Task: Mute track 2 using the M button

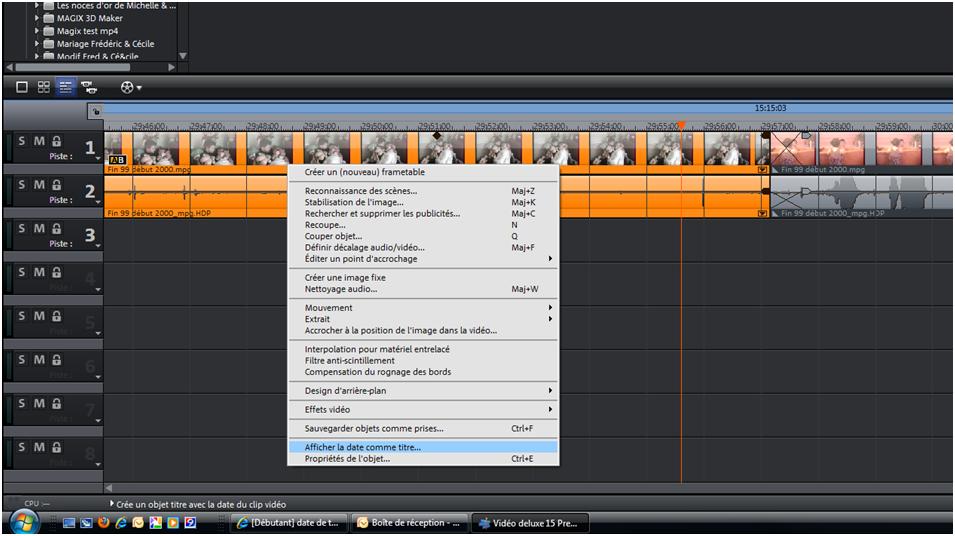Action: pos(39,185)
